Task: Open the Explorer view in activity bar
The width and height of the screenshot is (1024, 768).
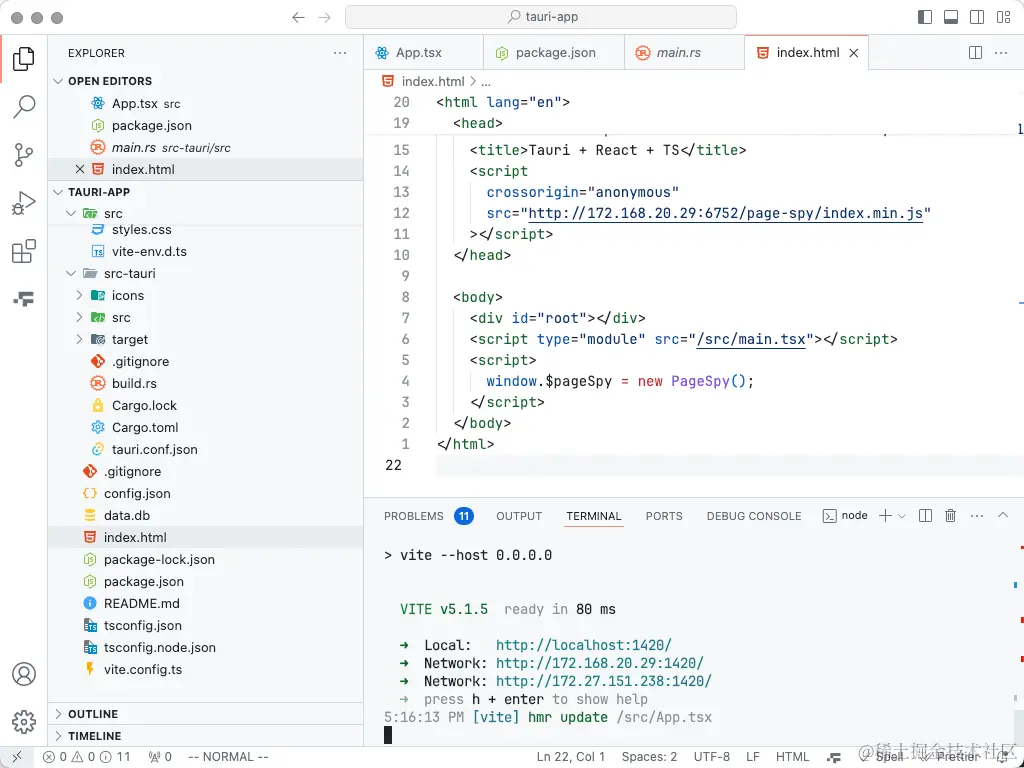Action: (x=24, y=59)
